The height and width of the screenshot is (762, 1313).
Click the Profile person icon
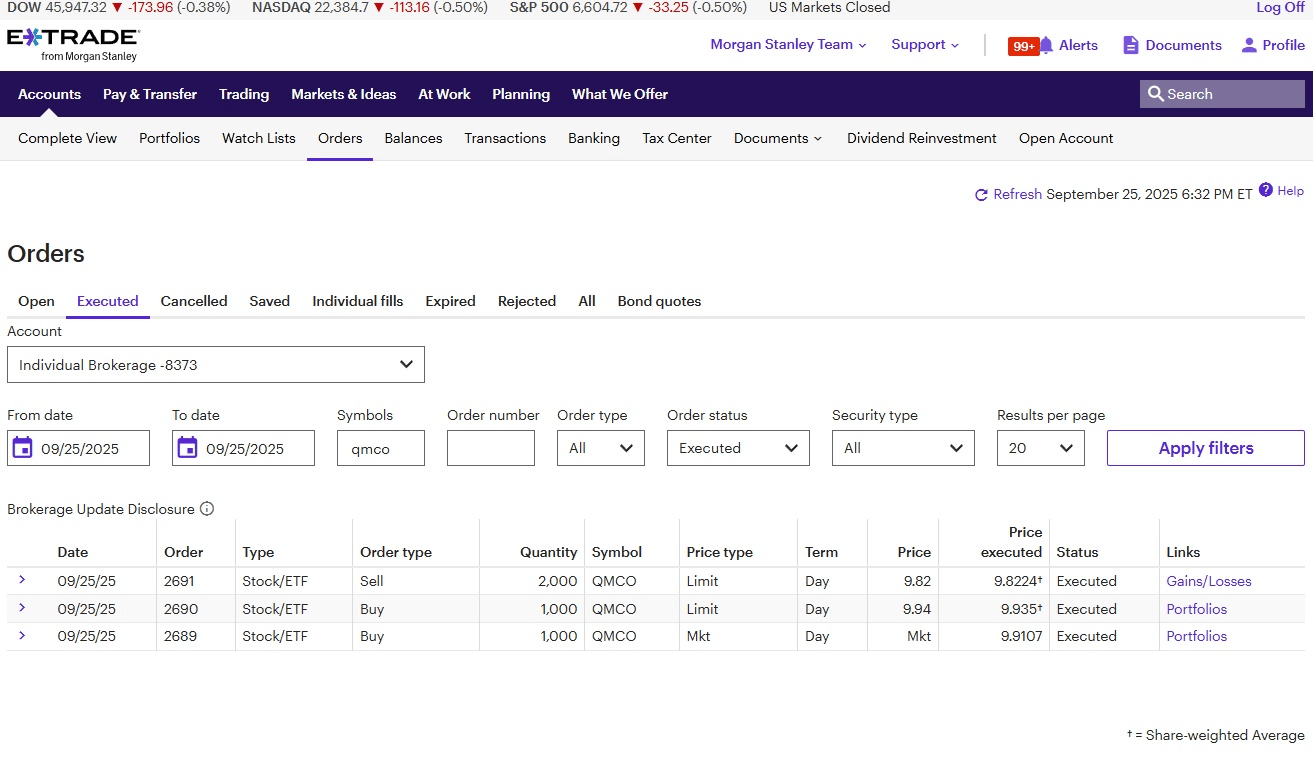[1249, 45]
